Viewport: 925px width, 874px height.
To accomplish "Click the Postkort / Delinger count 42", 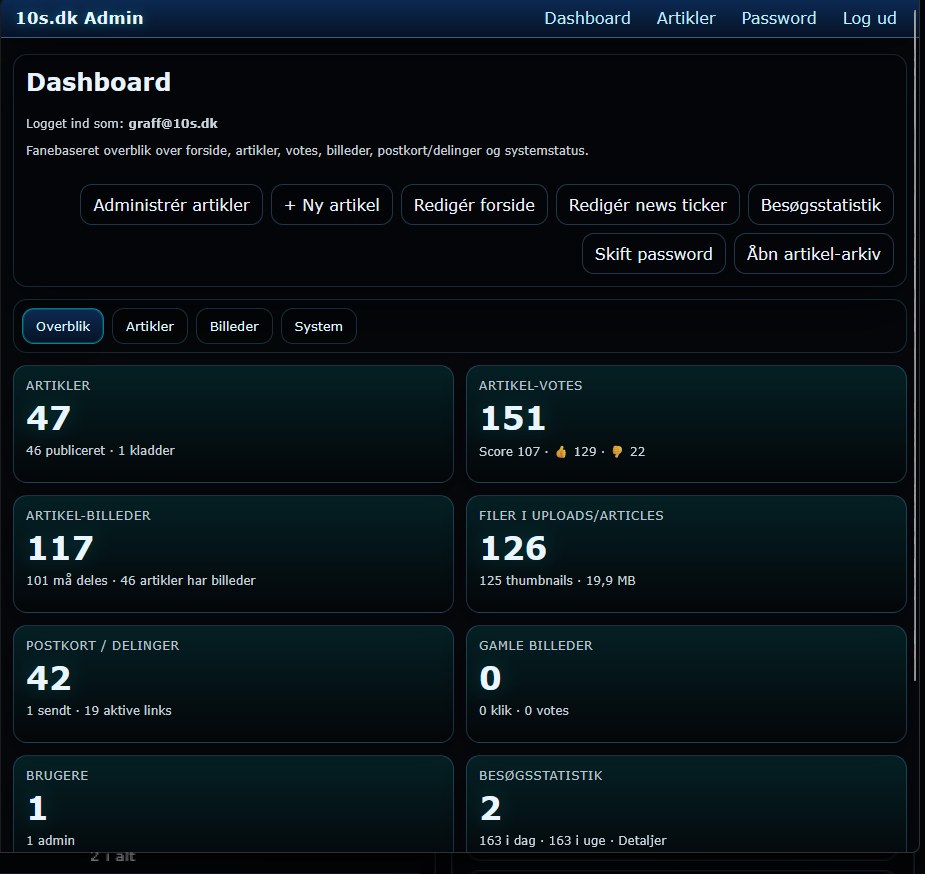I will (x=48, y=678).
